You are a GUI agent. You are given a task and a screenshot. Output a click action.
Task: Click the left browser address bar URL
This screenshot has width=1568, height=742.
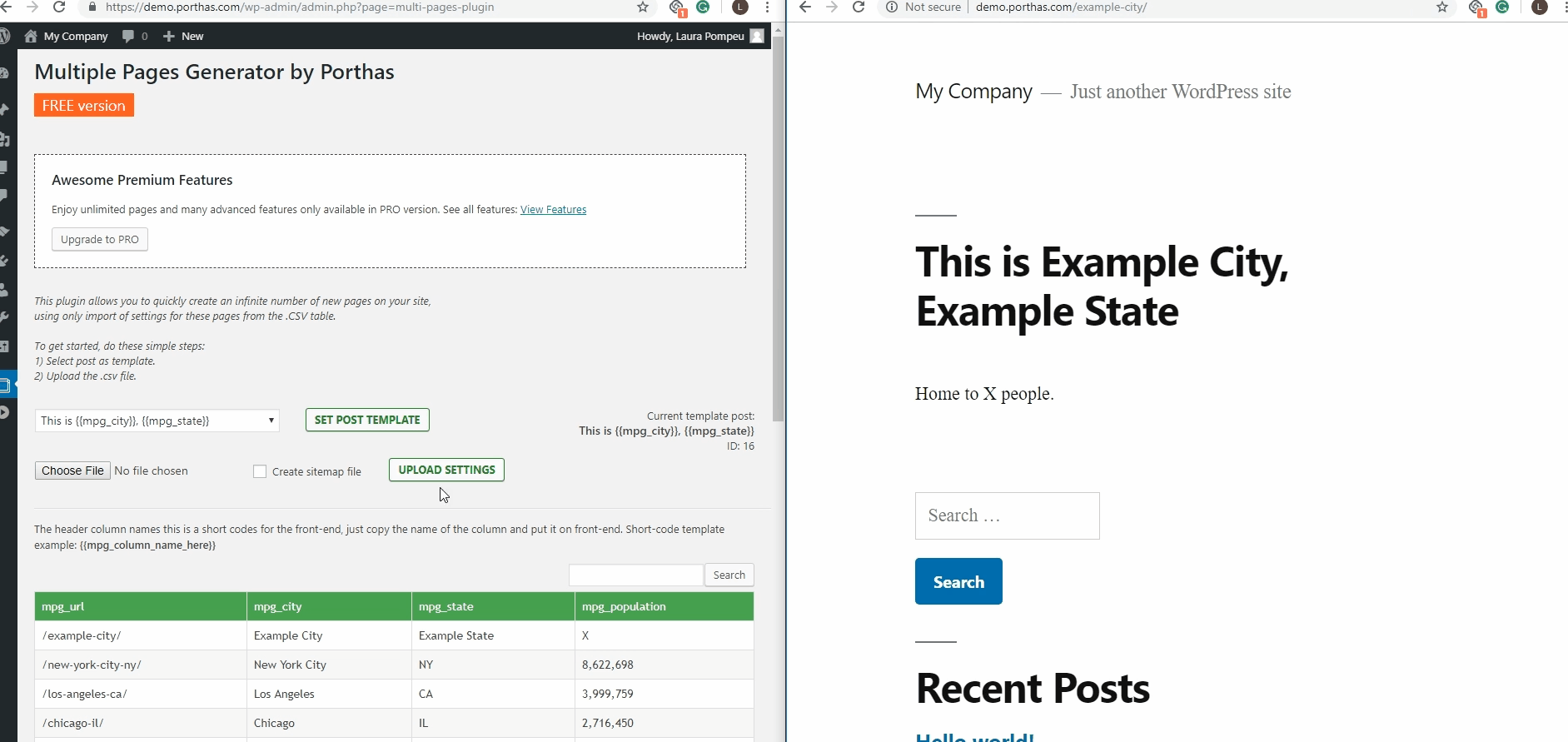pyautogui.click(x=300, y=7)
